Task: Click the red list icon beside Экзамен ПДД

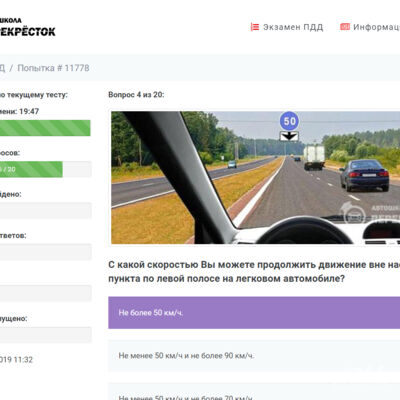Action: pos(255,27)
